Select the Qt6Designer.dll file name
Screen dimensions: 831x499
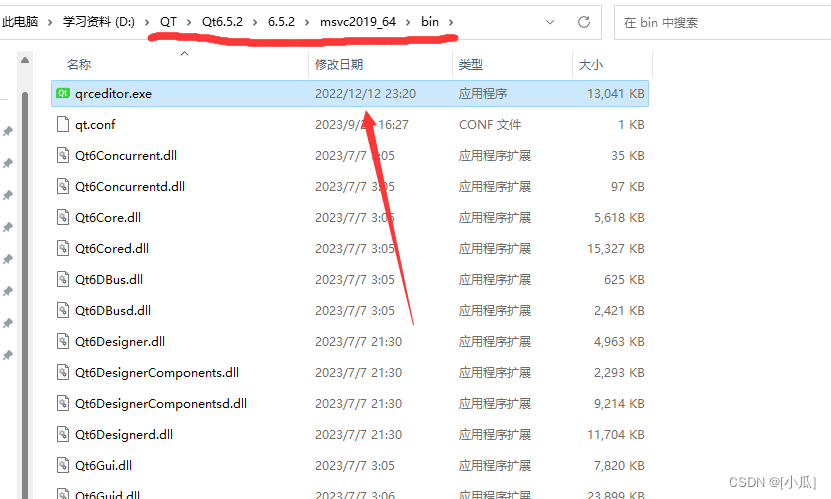(x=120, y=342)
